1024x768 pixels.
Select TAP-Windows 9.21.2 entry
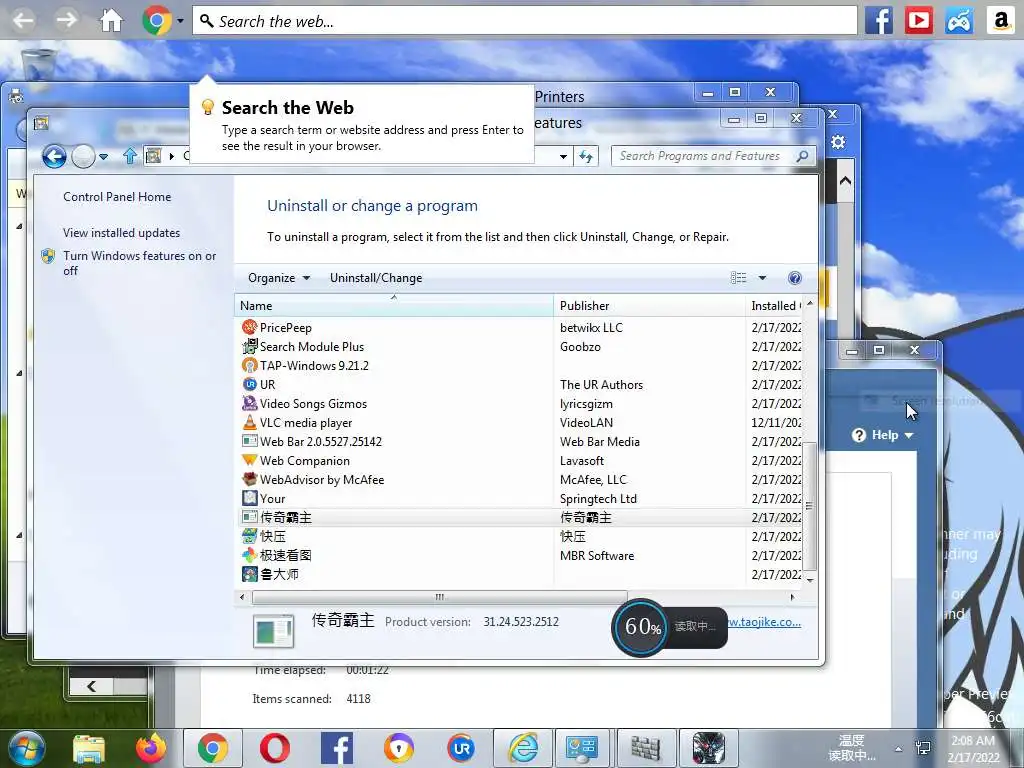coord(519,365)
